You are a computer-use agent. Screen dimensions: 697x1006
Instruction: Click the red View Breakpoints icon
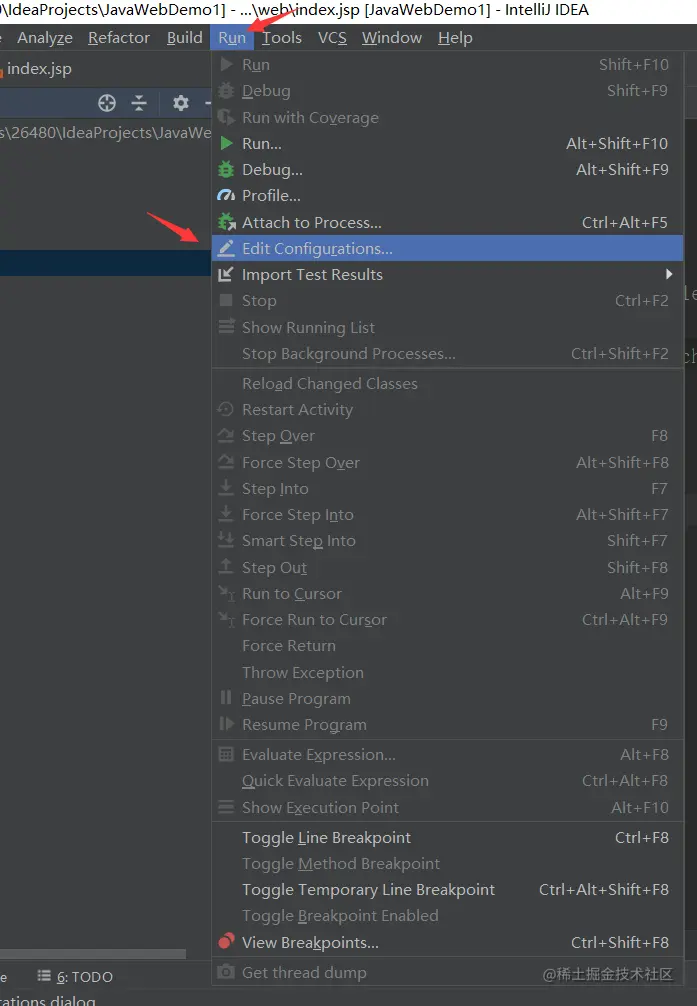pyautogui.click(x=226, y=941)
